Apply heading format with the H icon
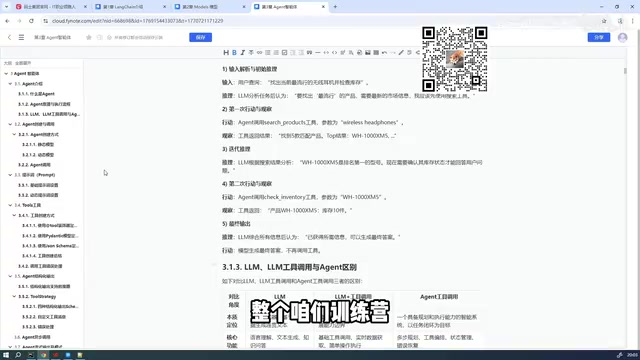Viewport: 640px width, 360px height. pos(226,53)
